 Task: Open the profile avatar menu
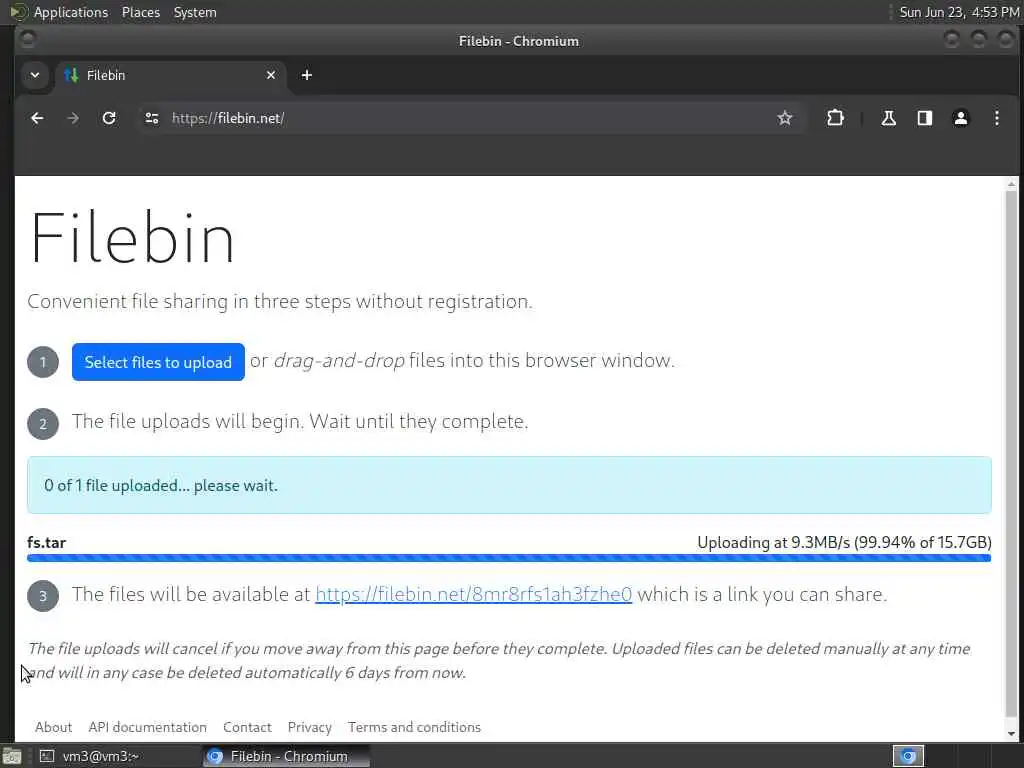(x=961, y=118)
